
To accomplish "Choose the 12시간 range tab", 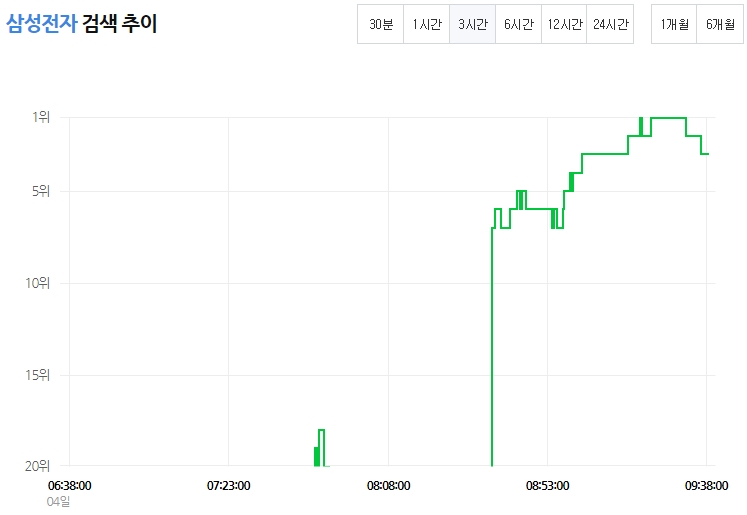I will click(x=564, y=24).
